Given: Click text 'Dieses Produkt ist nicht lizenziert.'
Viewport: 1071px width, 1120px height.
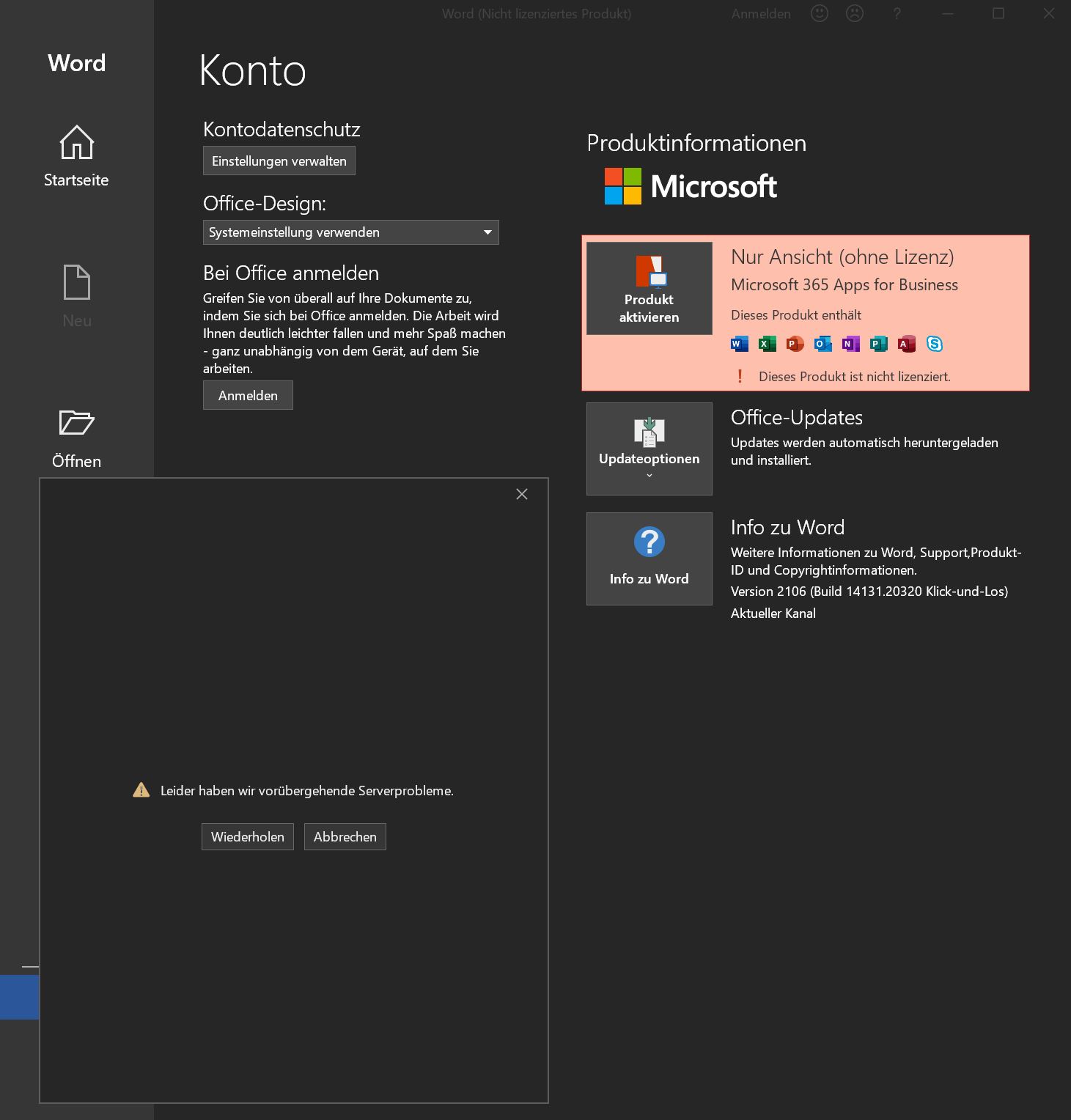Looking at the screenshot, I should point(855,377).
